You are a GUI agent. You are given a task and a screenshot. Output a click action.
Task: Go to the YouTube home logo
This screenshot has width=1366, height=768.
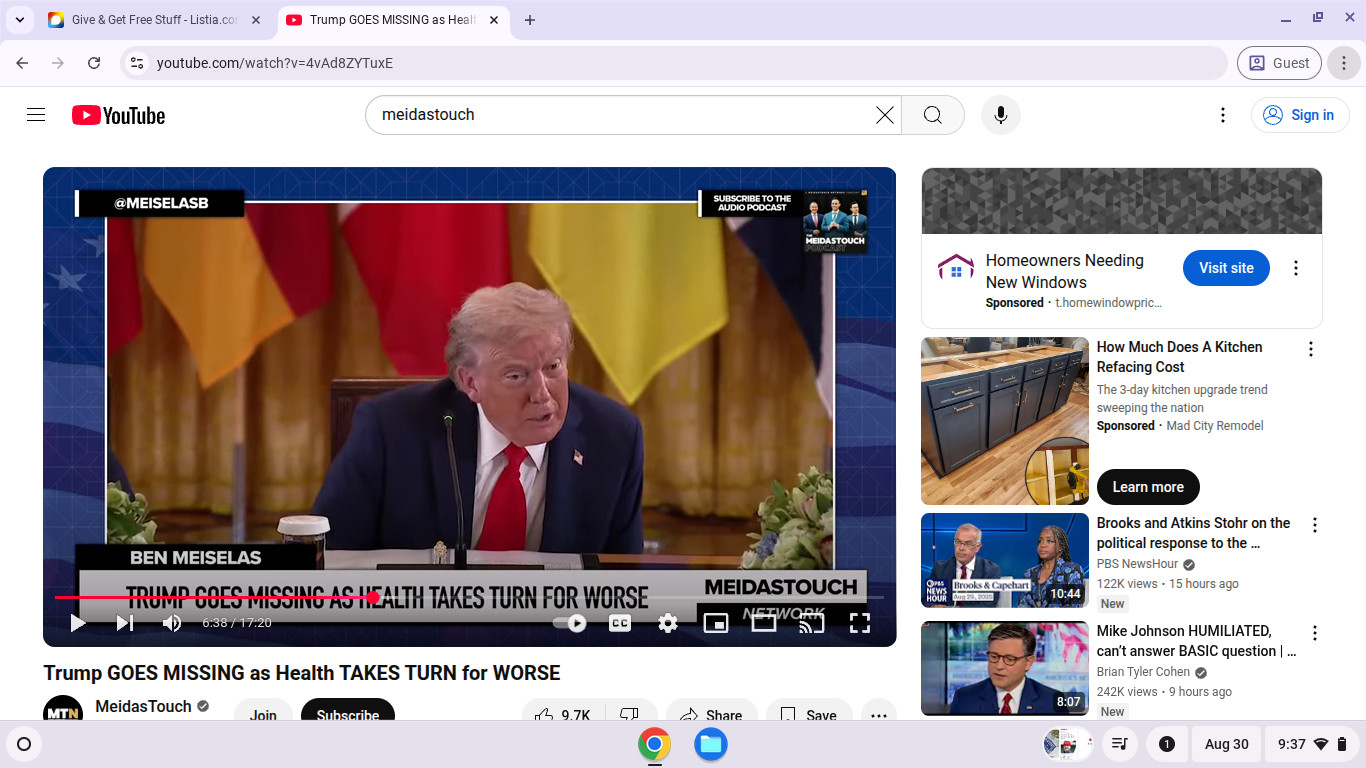[118, 115]
